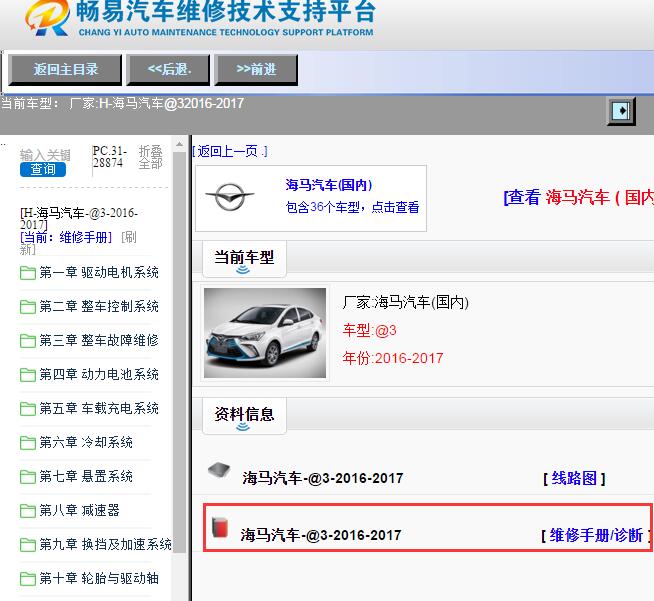654x601 pixels.
Task: Expand 第五章 车载充电系统 chapter
Action: tap(99, 409)
